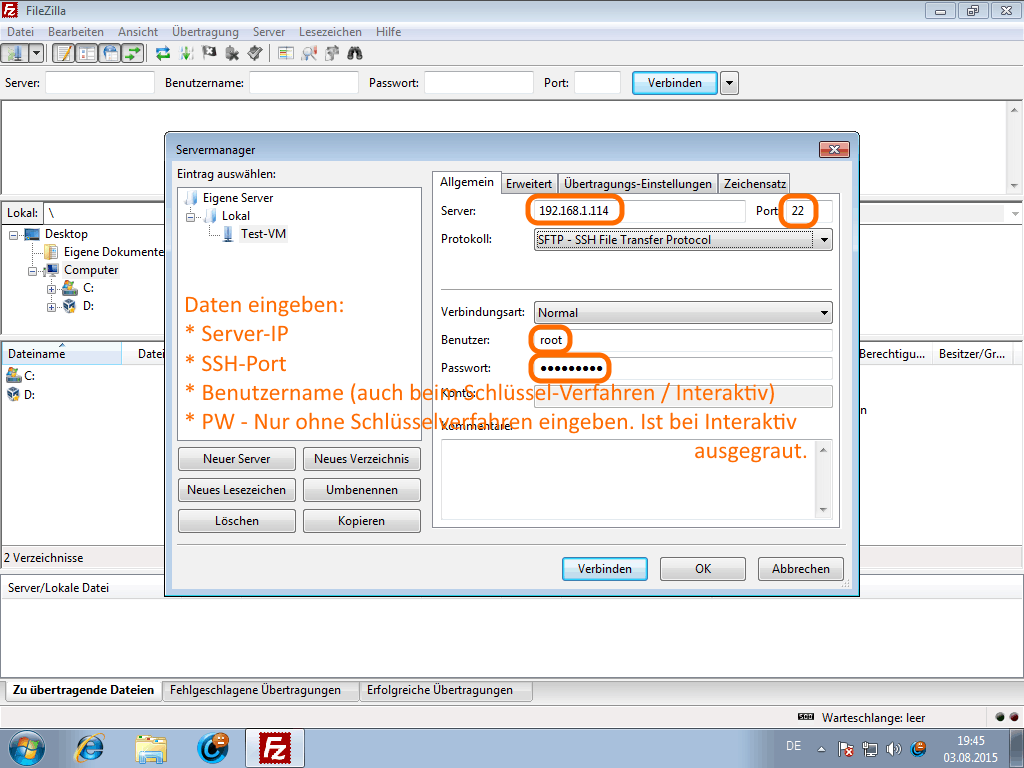Open directory listing filters icon

(285, 54)
